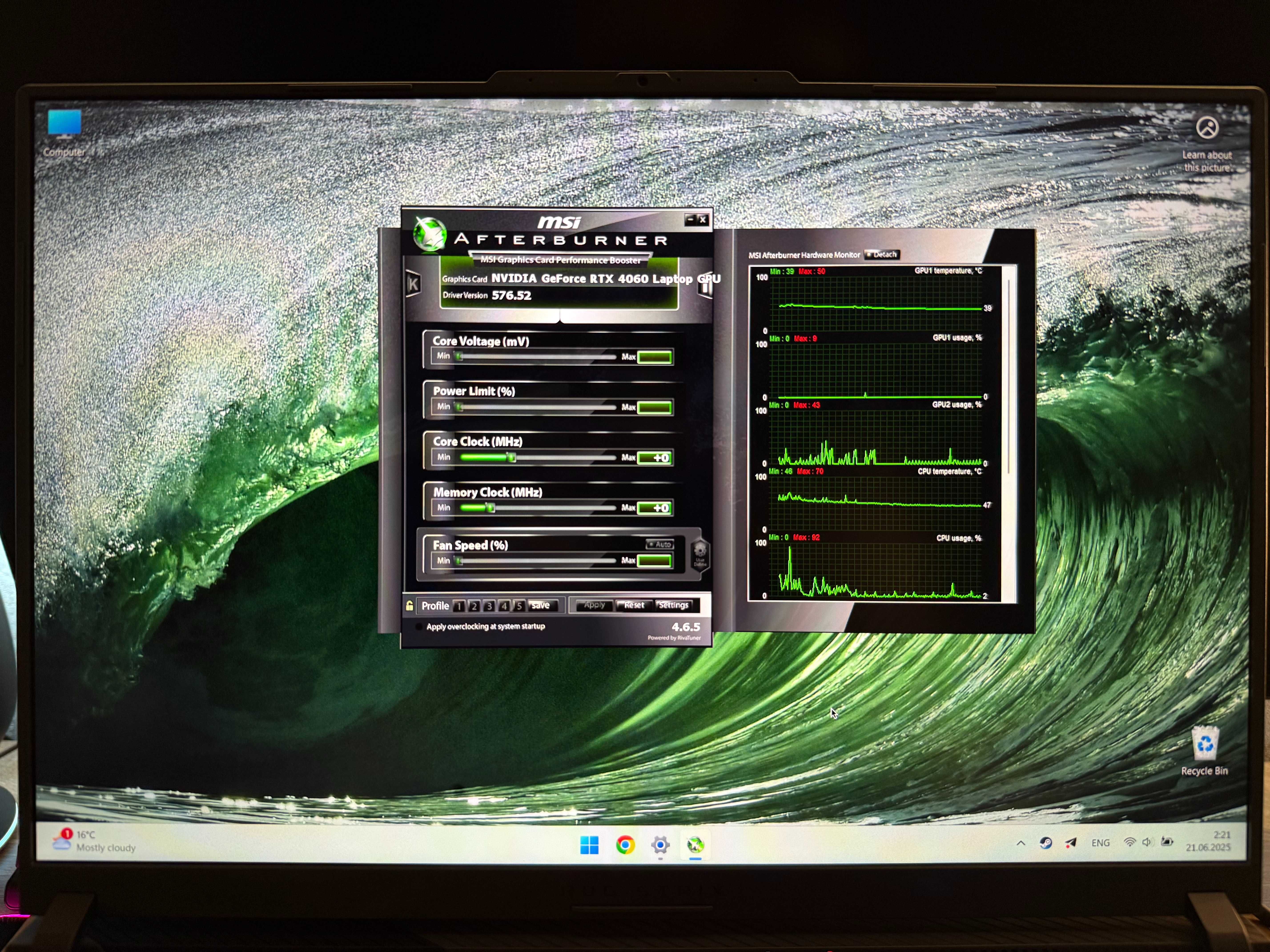Click the driver version 576.52 text
The height and width of the screenshot is (952, 1270).
tap(512, 296)
